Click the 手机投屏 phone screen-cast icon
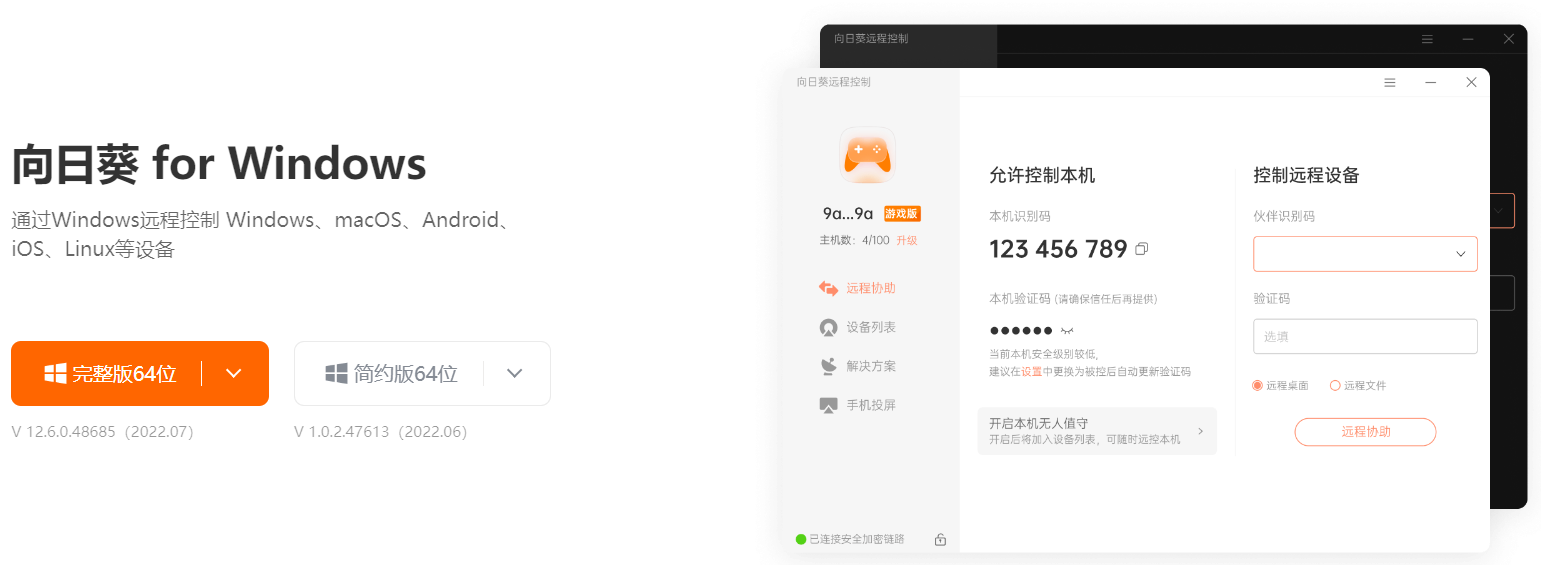This screenshot has height=565, width=1541. click(x=828, y=405)
